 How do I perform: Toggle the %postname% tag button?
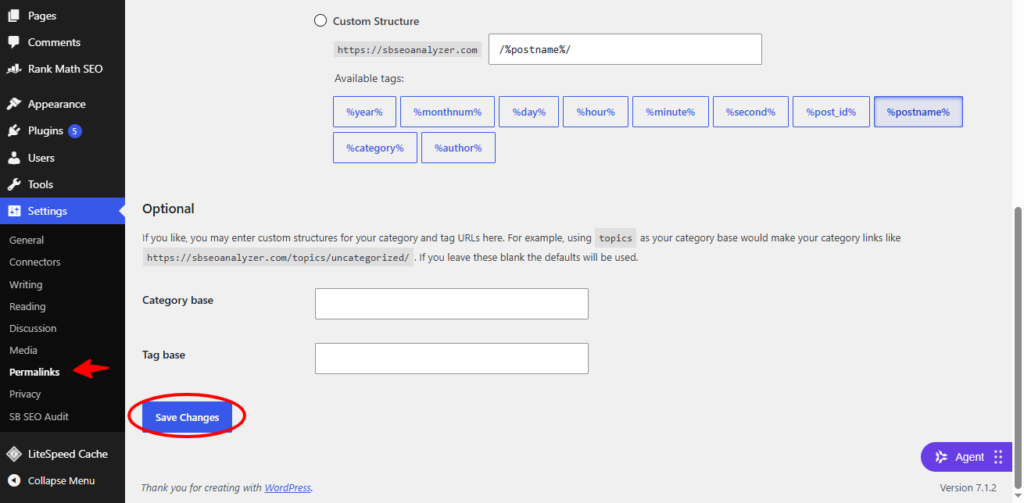[x=918, y=112]
